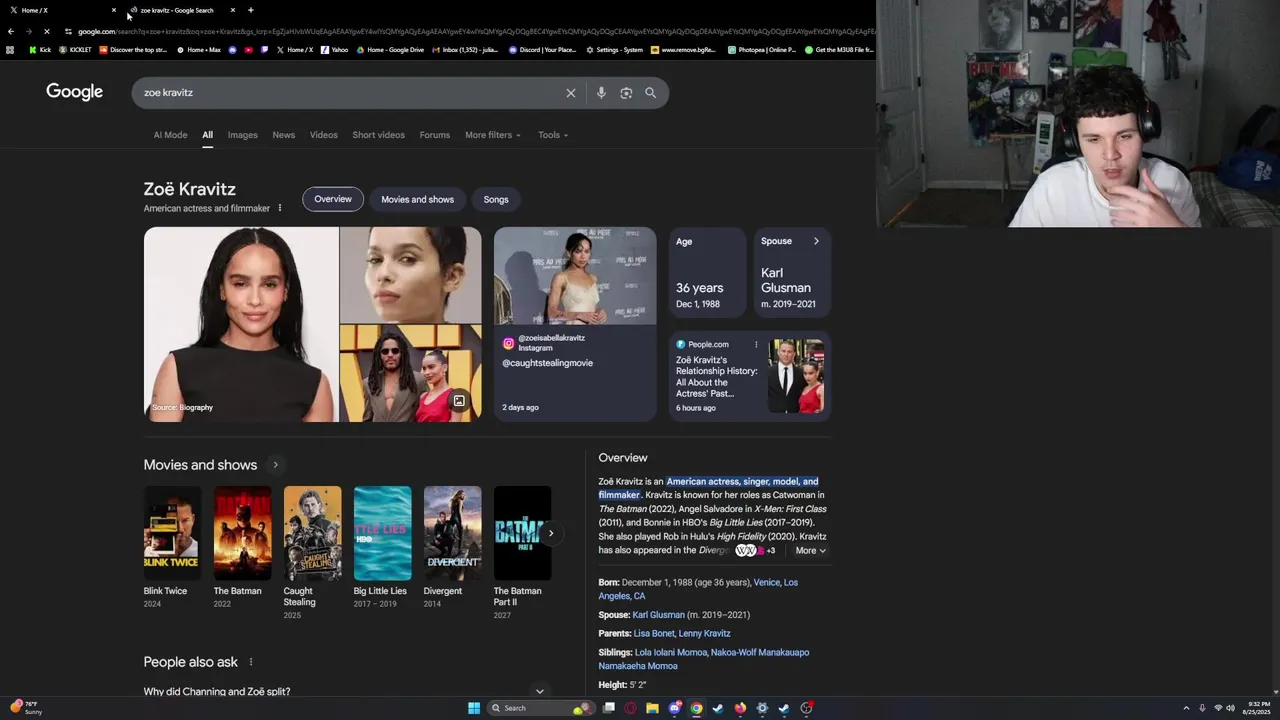Select the Overview chip

333,199
